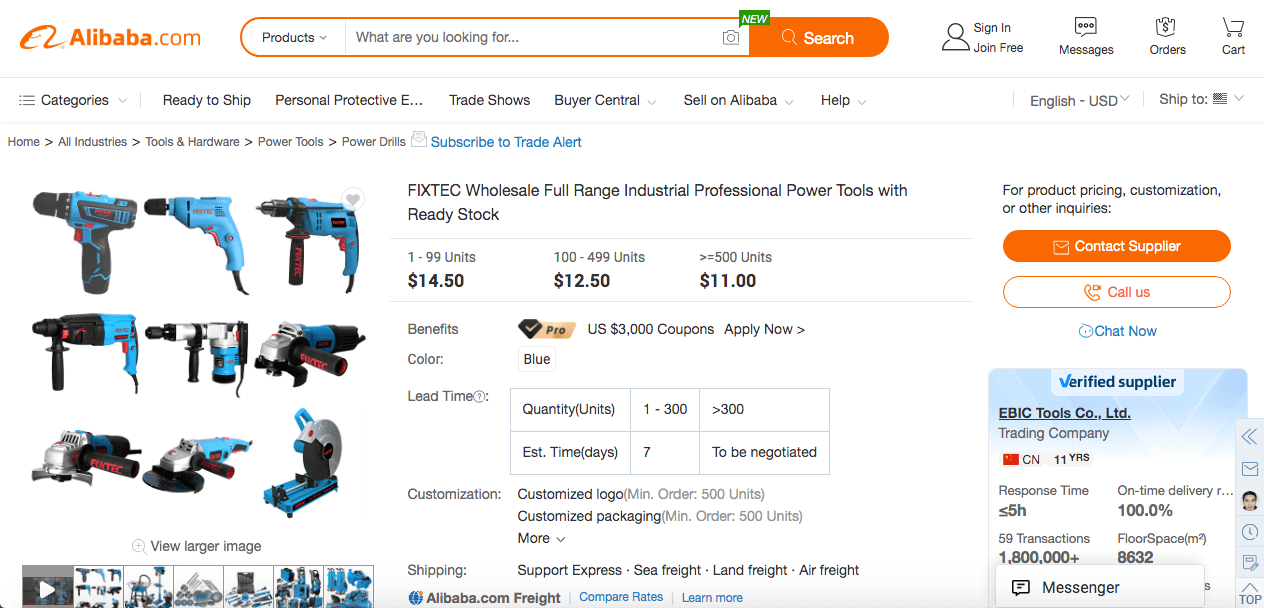Open the Messages icon
The width and height of the screenshot is (1264, 608).
tap(1086, 27)
